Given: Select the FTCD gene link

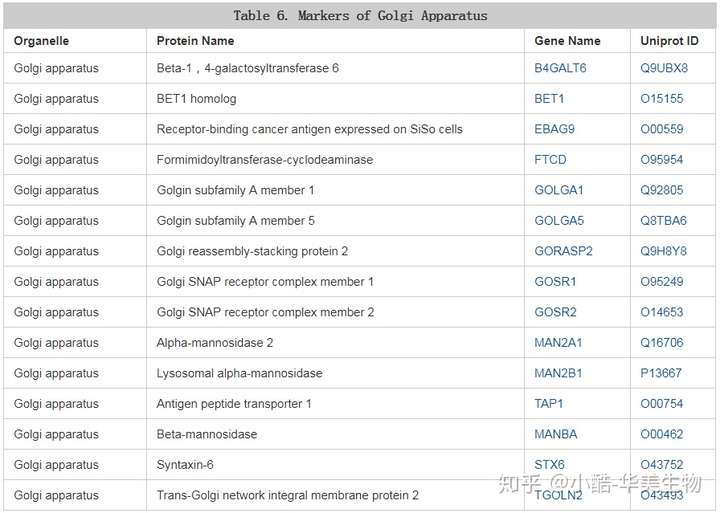Looking at the screenshot, I should pos(550,160).
